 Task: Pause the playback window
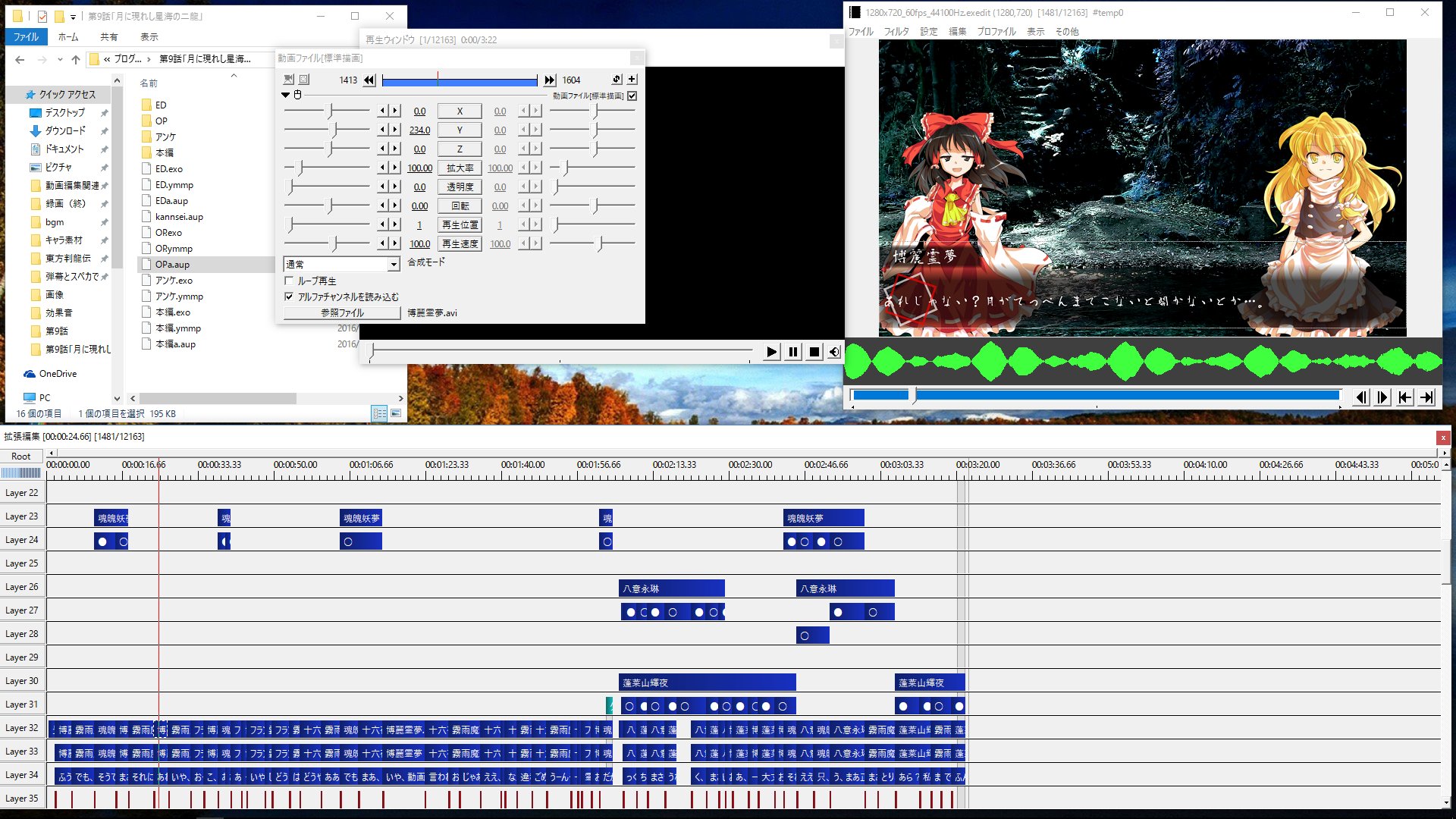[792, 352]
